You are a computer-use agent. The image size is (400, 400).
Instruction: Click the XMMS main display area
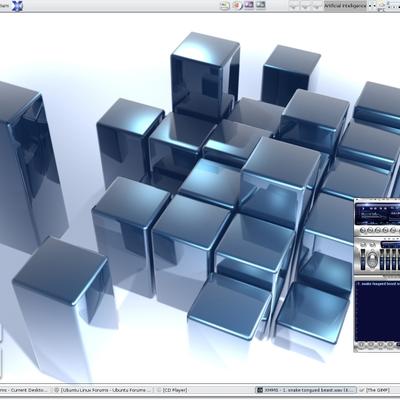pyautogui.click(x=378, y=214)
